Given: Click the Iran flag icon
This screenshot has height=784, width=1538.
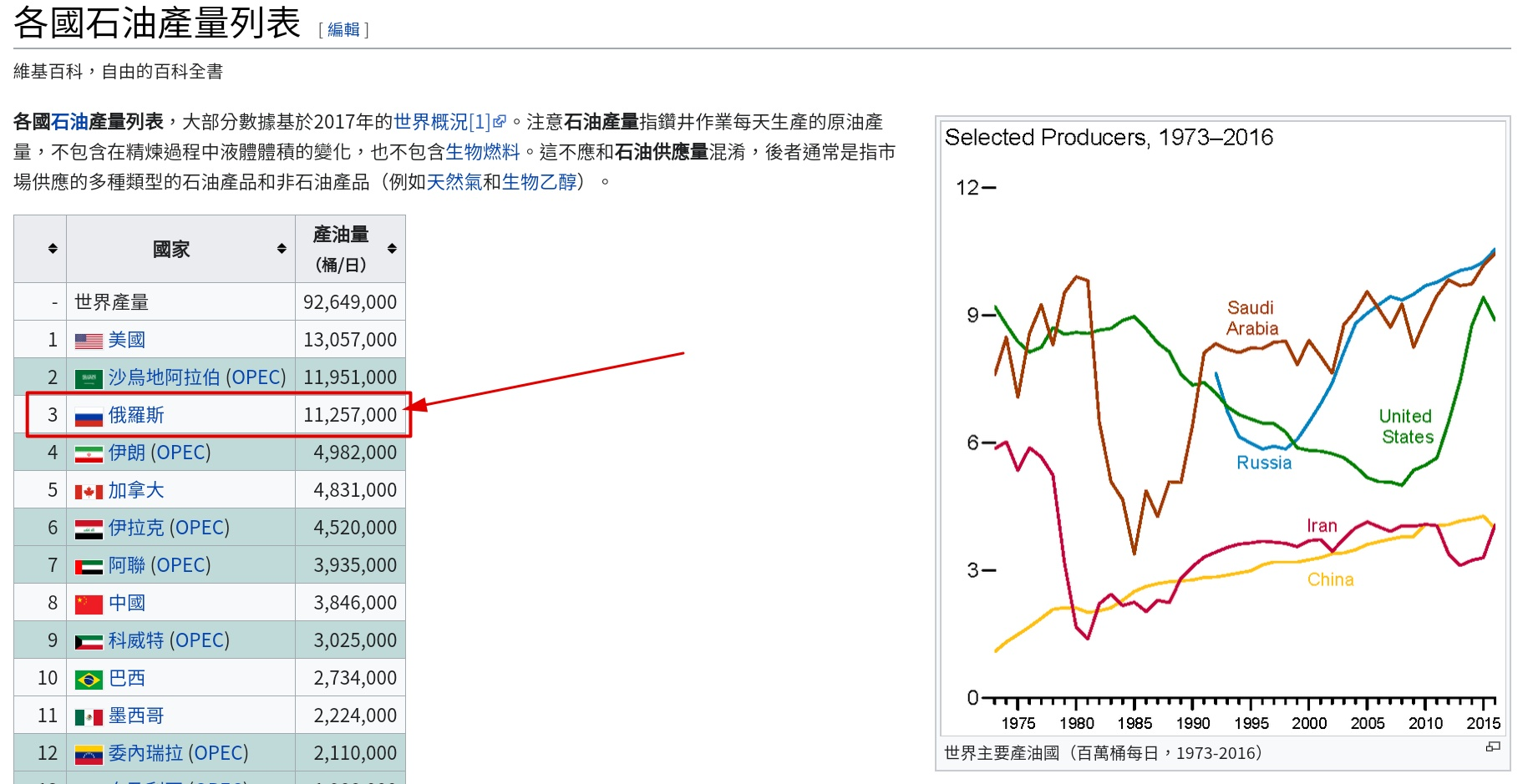Looking at the screenshot, I should point(89,453).
